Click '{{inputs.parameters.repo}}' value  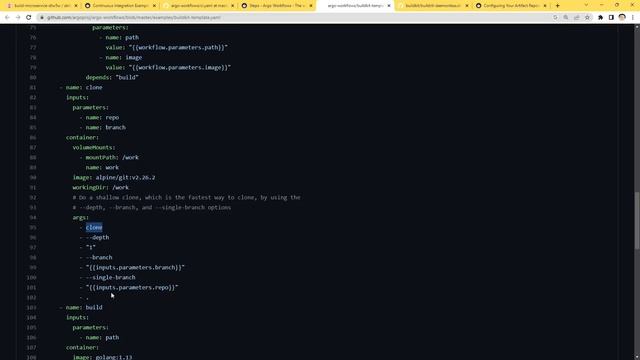coord(132,287)
